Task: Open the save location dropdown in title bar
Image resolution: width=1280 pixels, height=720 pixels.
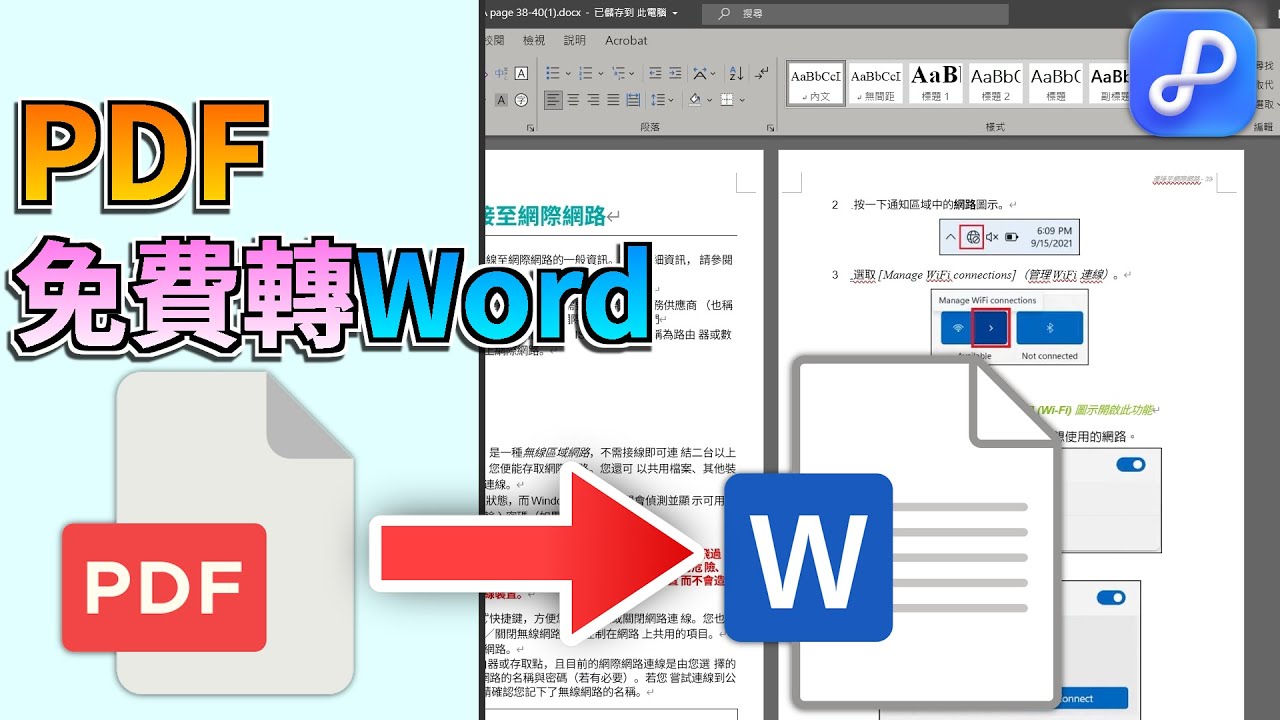Action: coord(675,14)
